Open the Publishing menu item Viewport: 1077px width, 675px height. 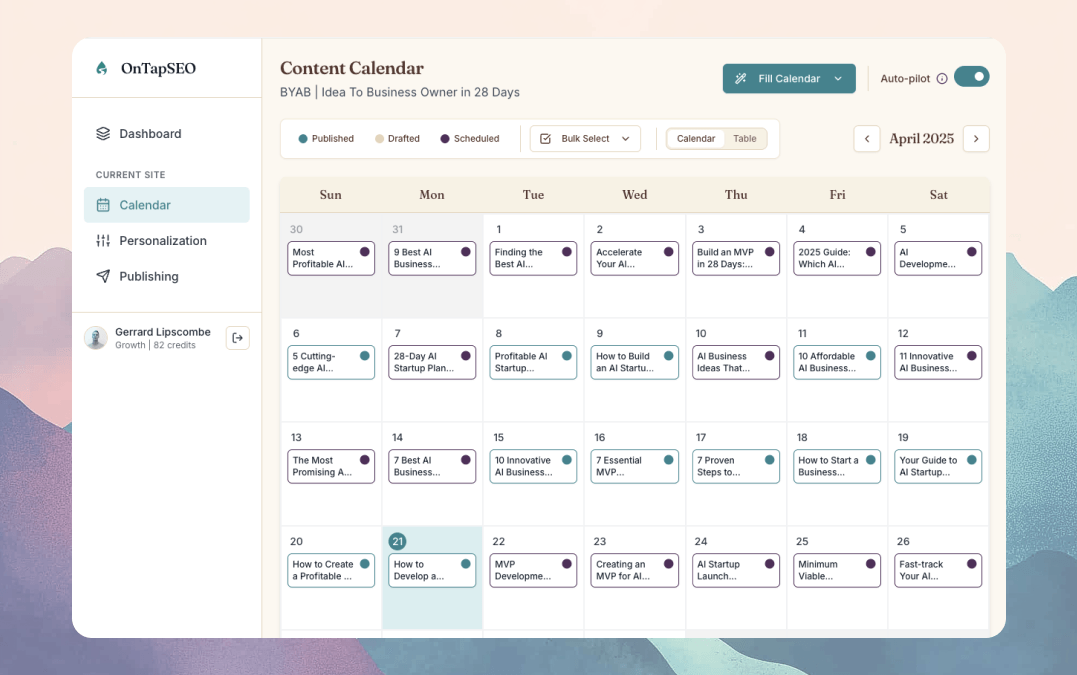tap(149, 277)
